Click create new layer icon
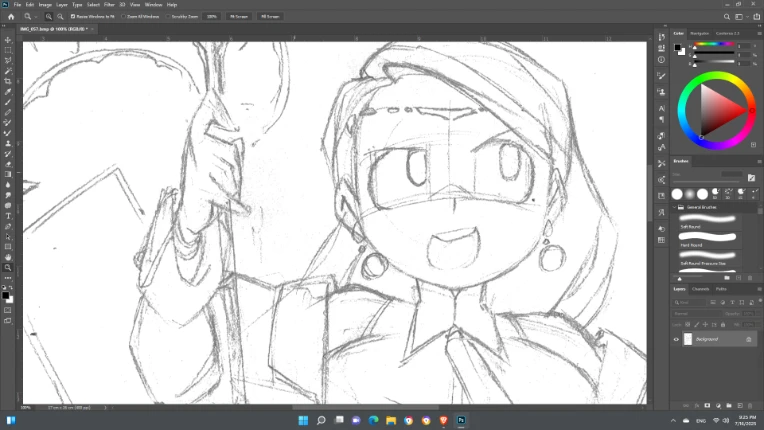Screen dimensions: 764x430 [740, 406]
